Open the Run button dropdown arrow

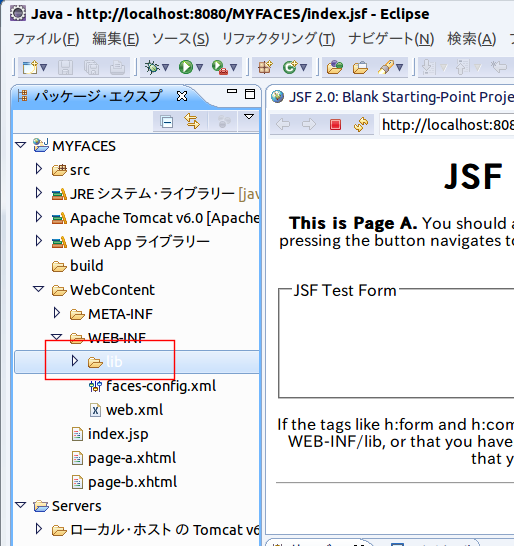point(199,67)
